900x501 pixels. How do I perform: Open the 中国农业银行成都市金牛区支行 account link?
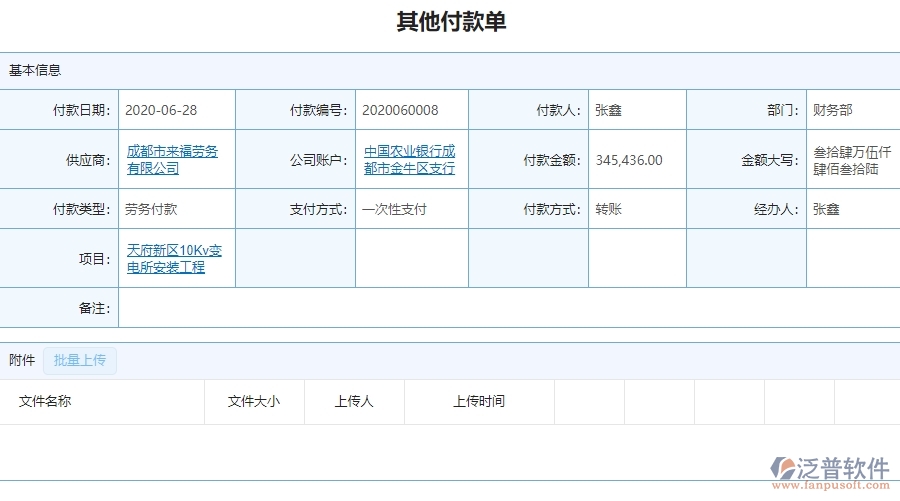[x=409, y=160]
